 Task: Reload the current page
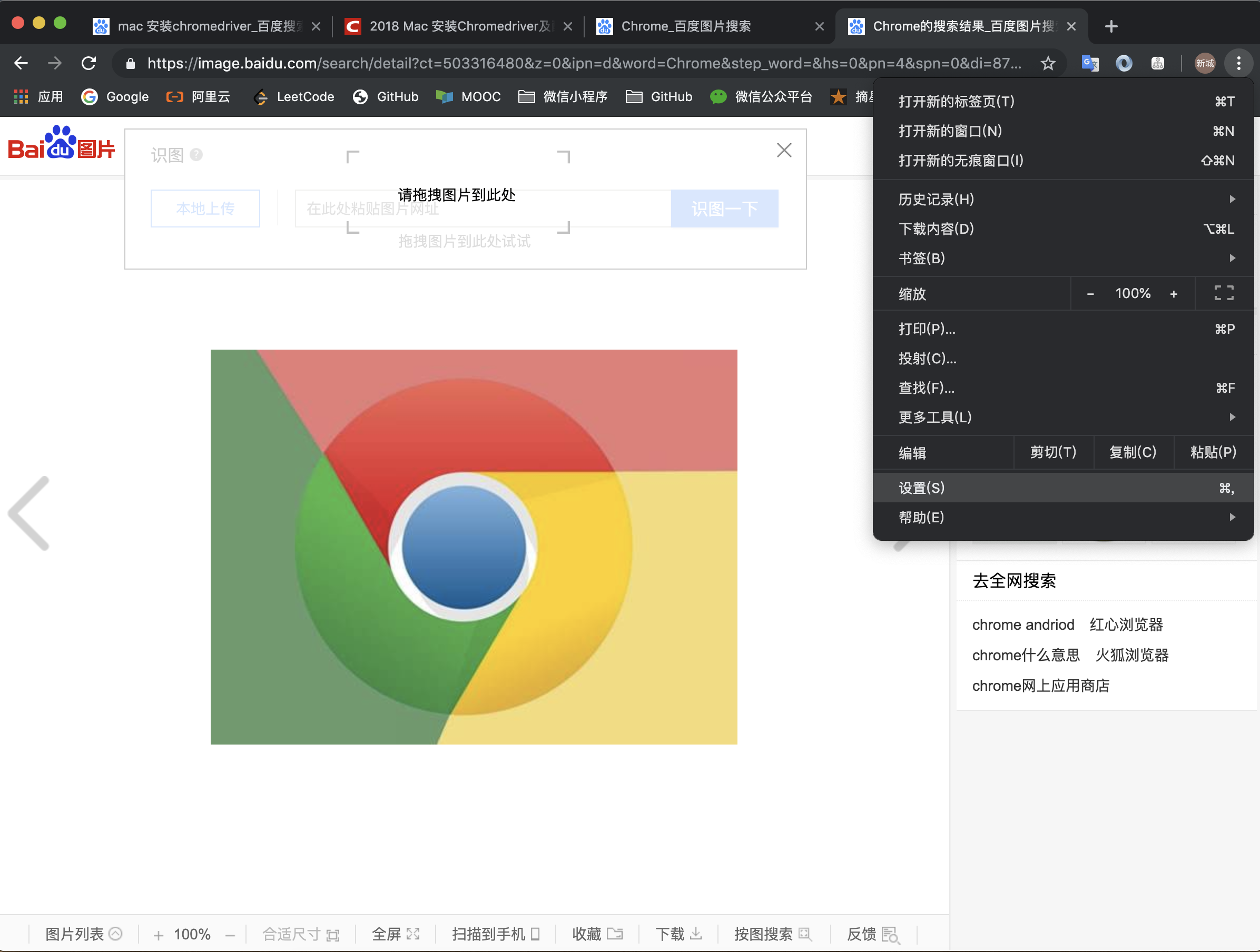pyautogui.click(x=89, y=63)
